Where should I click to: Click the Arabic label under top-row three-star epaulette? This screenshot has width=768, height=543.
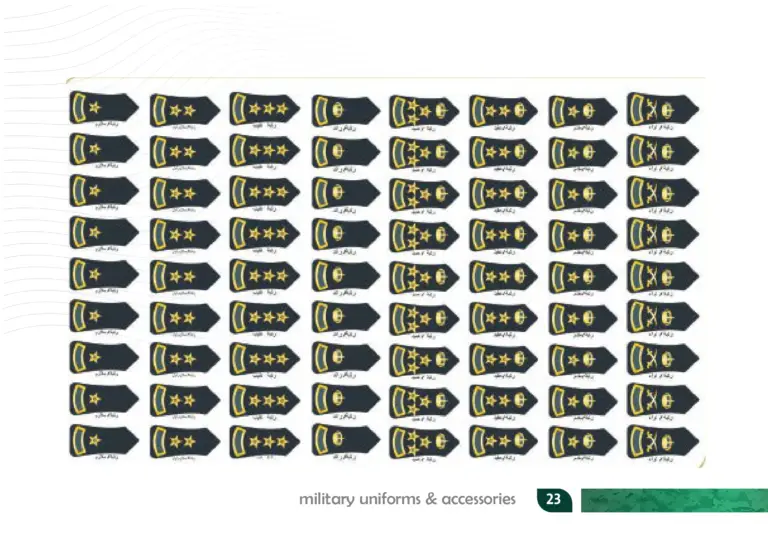coord(264,126)
